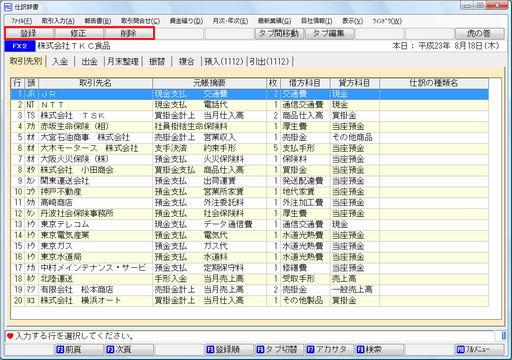The height and width of the screenshot is (360, 512).
Task: Select the 神戸不動産 row
Action: [250, 192]
